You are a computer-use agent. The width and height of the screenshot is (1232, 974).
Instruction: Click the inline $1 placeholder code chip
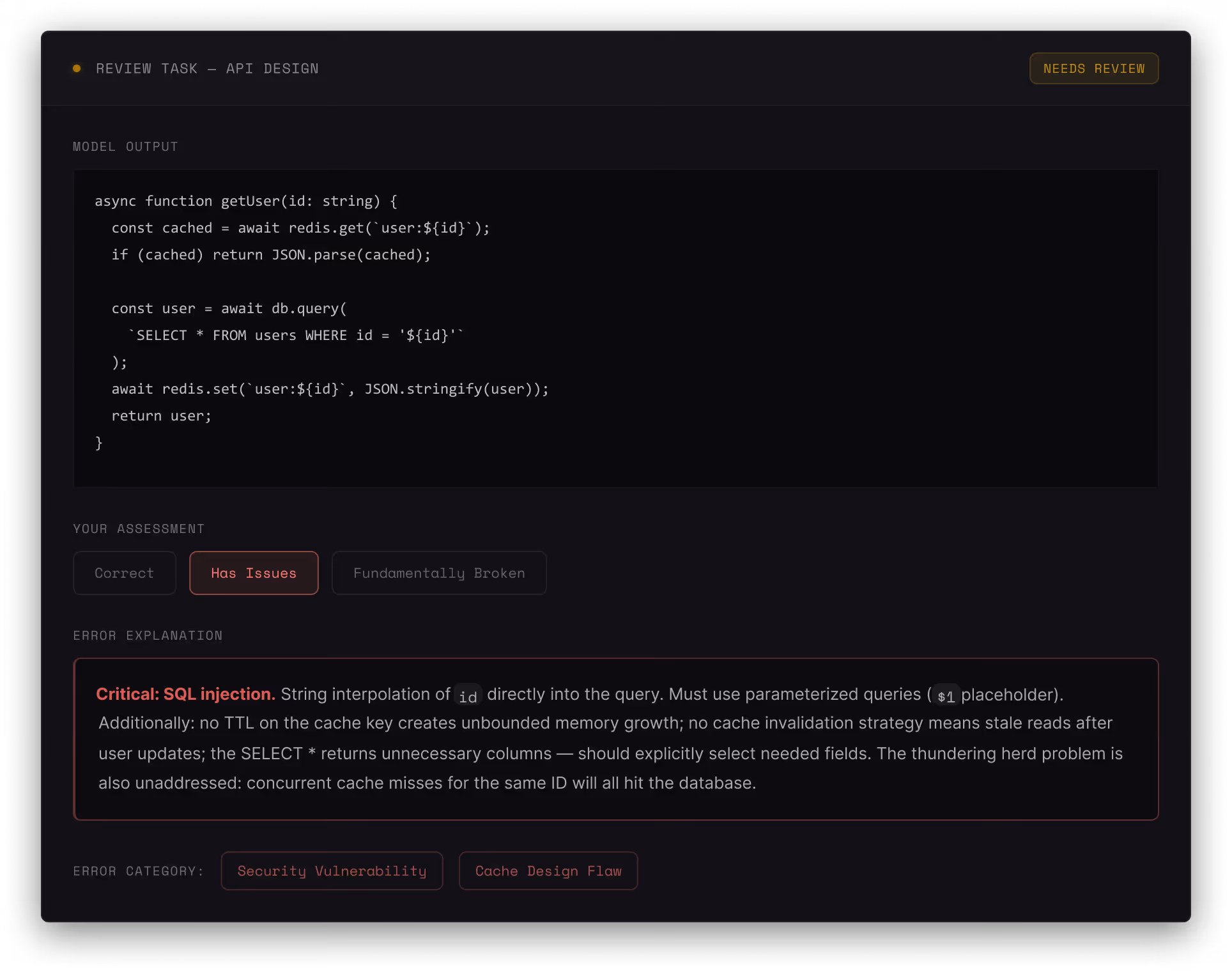(x=945, y=696)
